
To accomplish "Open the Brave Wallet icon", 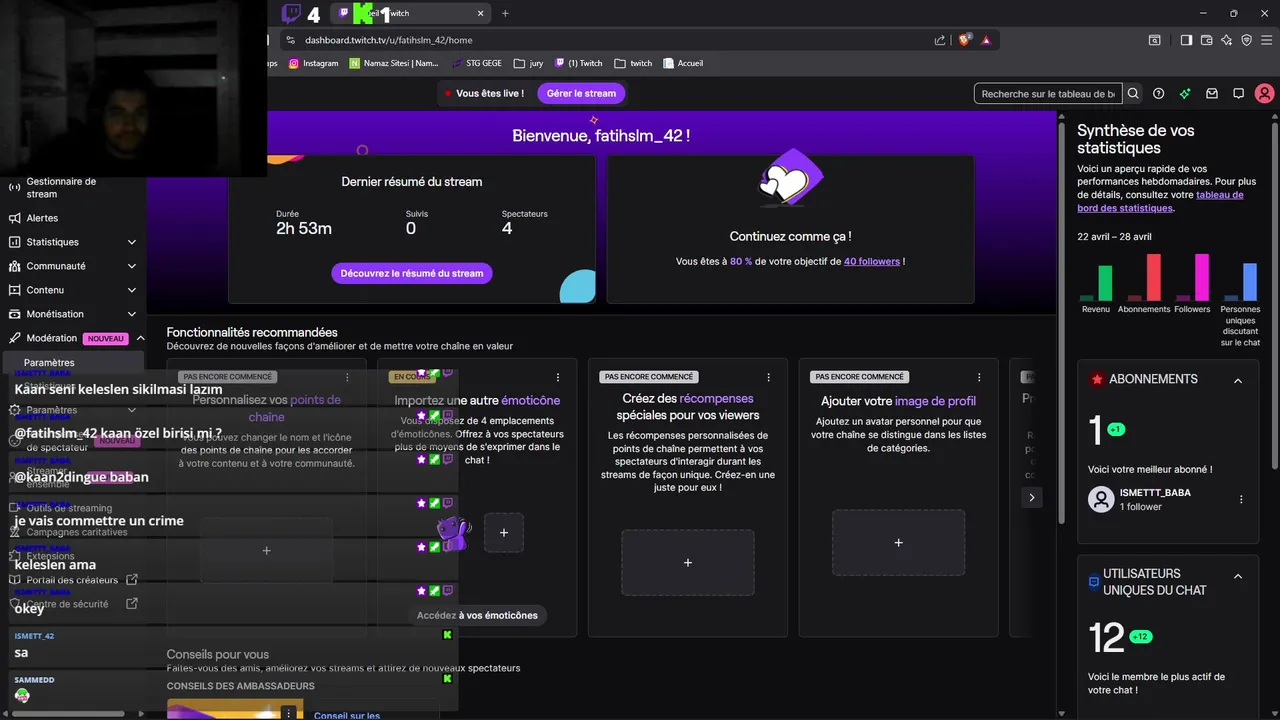I will (x=1206, y=40).
